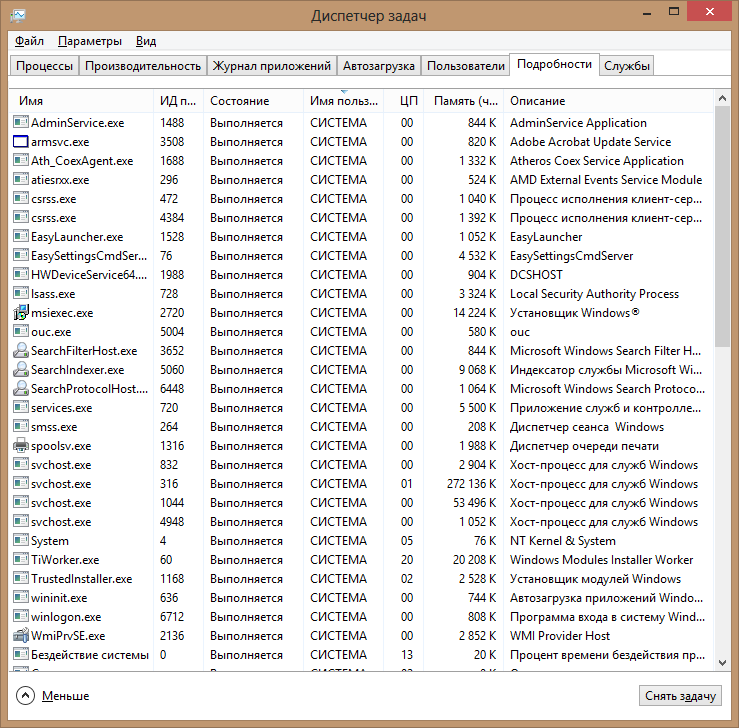Click the SearchProtocolHost icon
Image resolution: width=739 pixels, height=728 pixels.
(21, 388)
